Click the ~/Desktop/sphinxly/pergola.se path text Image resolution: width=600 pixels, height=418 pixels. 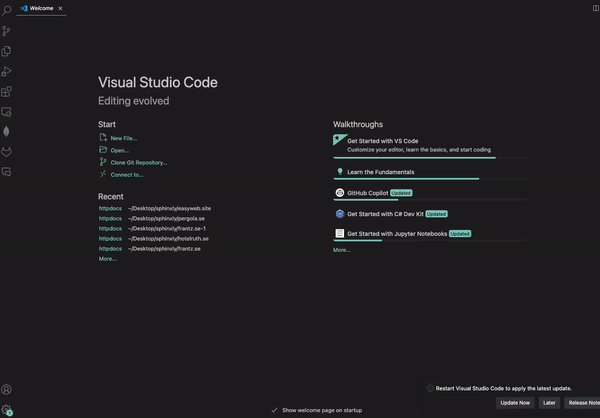click(166, 219)
